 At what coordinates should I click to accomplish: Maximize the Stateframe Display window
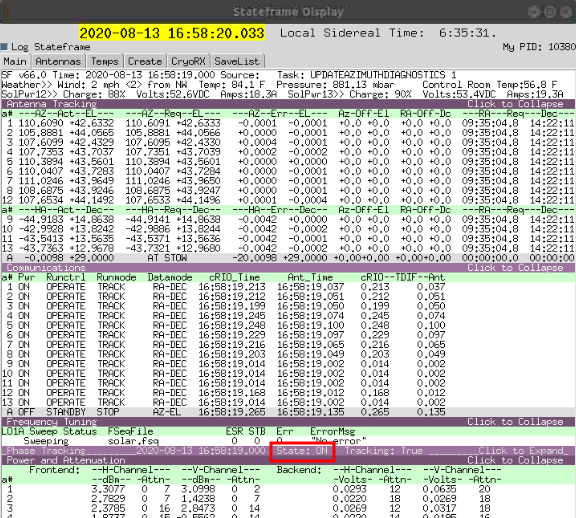point(550,12)
